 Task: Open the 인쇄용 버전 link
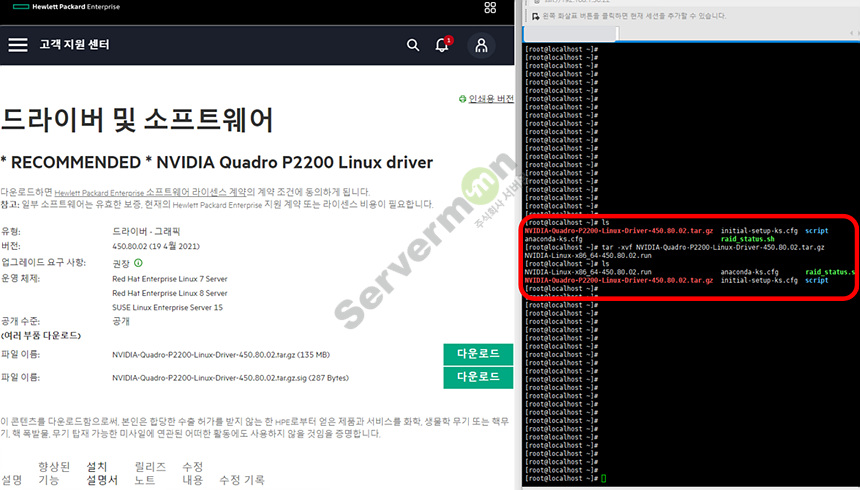click(x=491, y=99)
